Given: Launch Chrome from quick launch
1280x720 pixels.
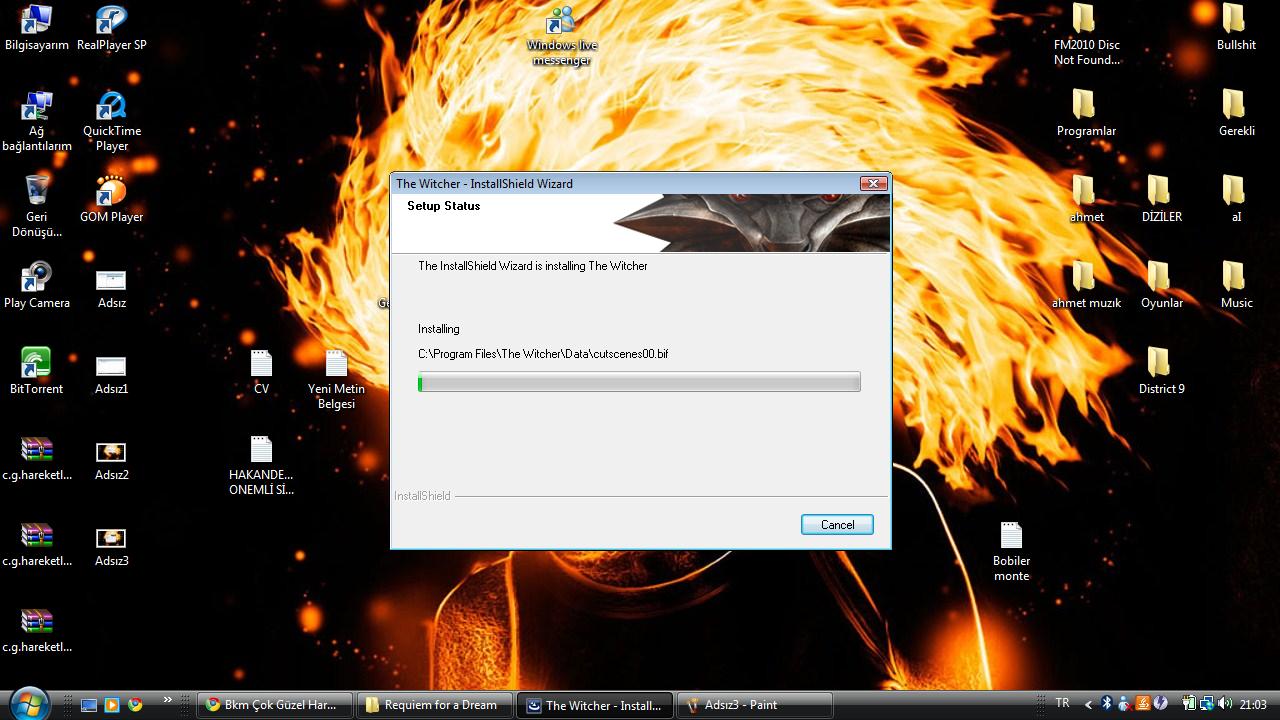Looking at the screenshot, I should click(x=135, y=705).
